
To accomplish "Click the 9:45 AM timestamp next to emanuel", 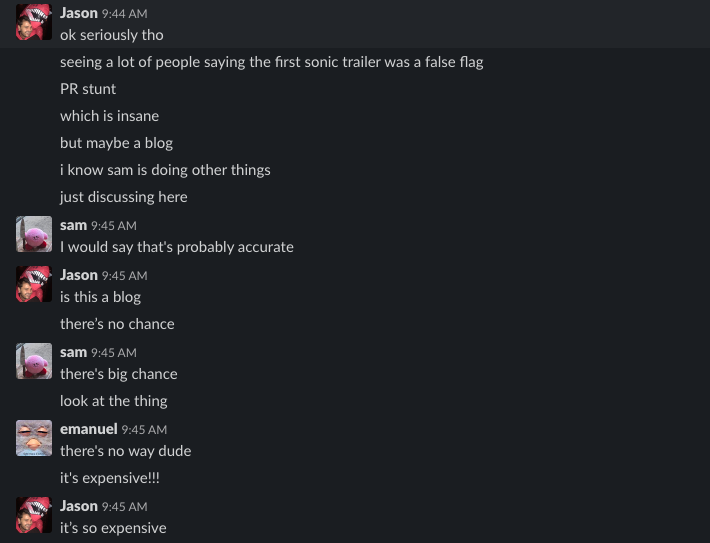I will [144, 429].
